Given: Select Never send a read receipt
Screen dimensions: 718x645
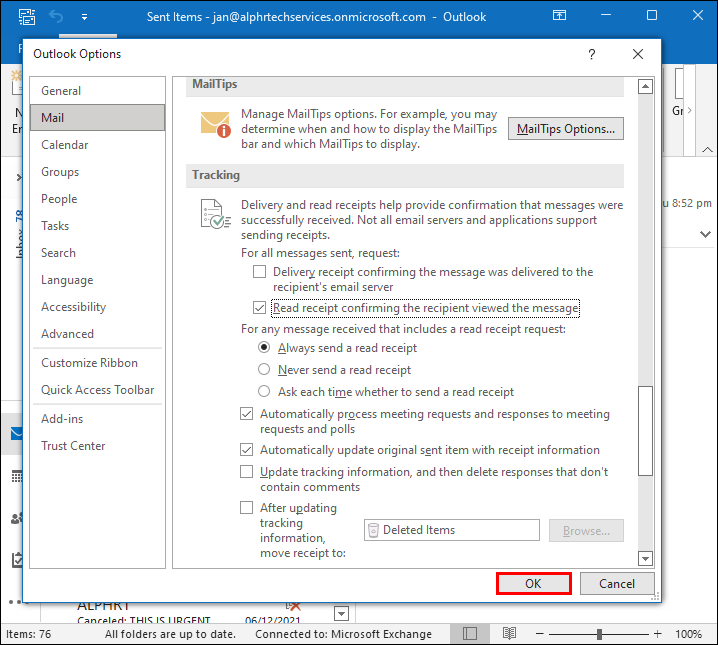Looking at the screenshot, I should [264, 369].
